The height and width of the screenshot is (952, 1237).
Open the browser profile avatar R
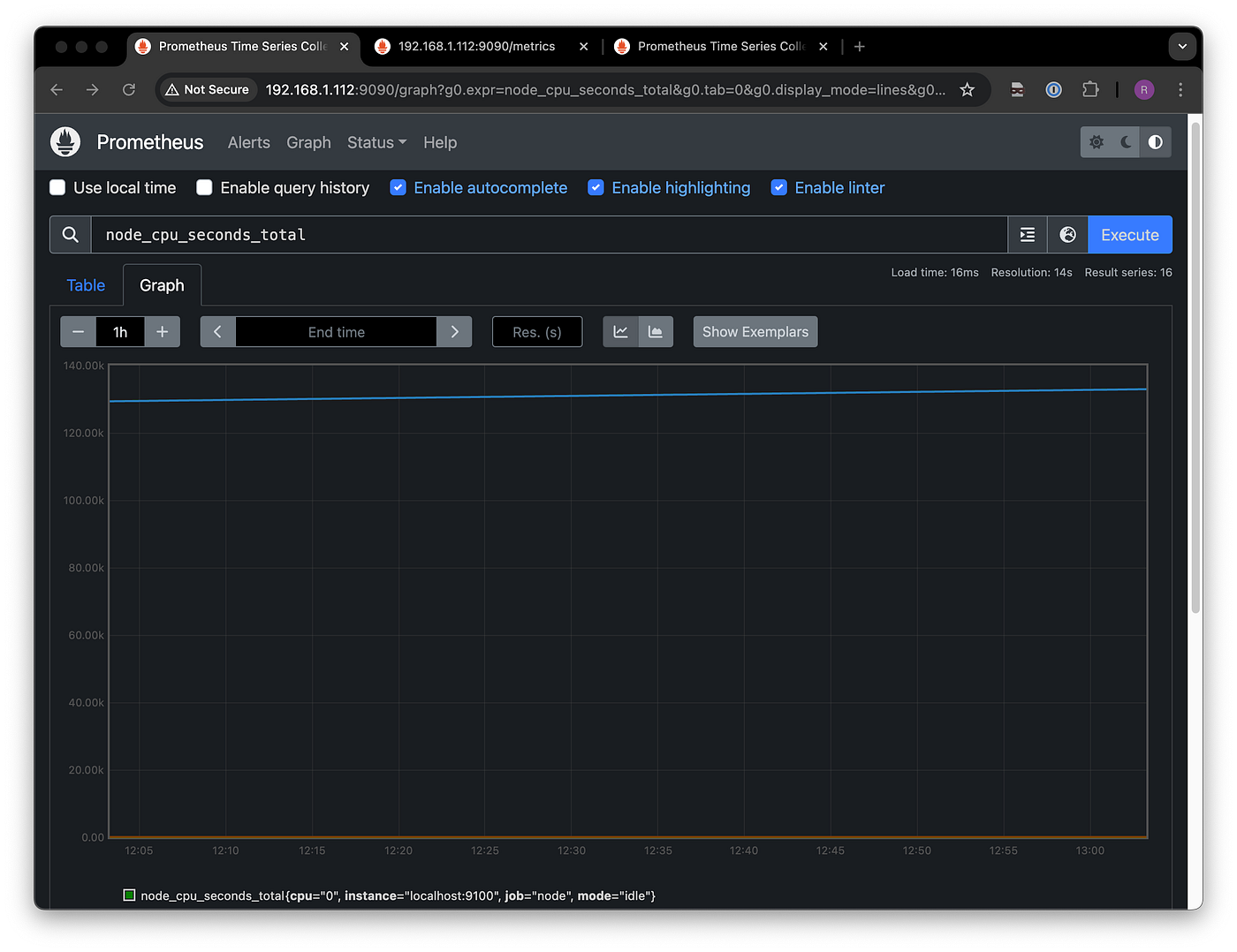(1144, 89)
